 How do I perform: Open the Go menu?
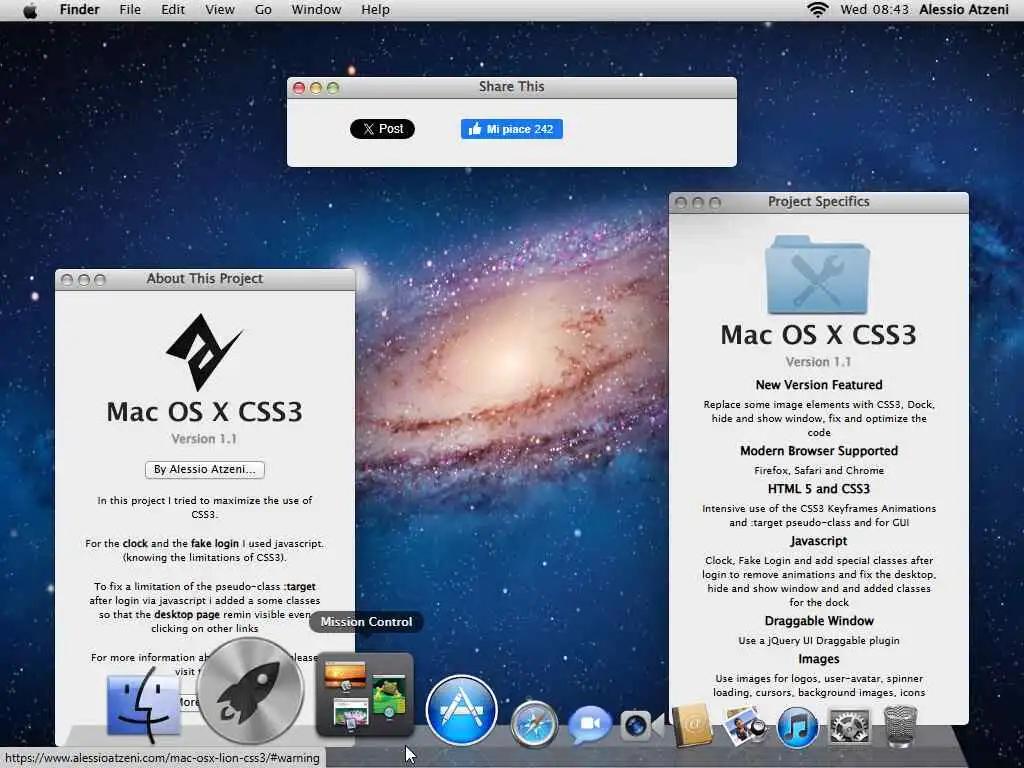click(x=263, y=10)
